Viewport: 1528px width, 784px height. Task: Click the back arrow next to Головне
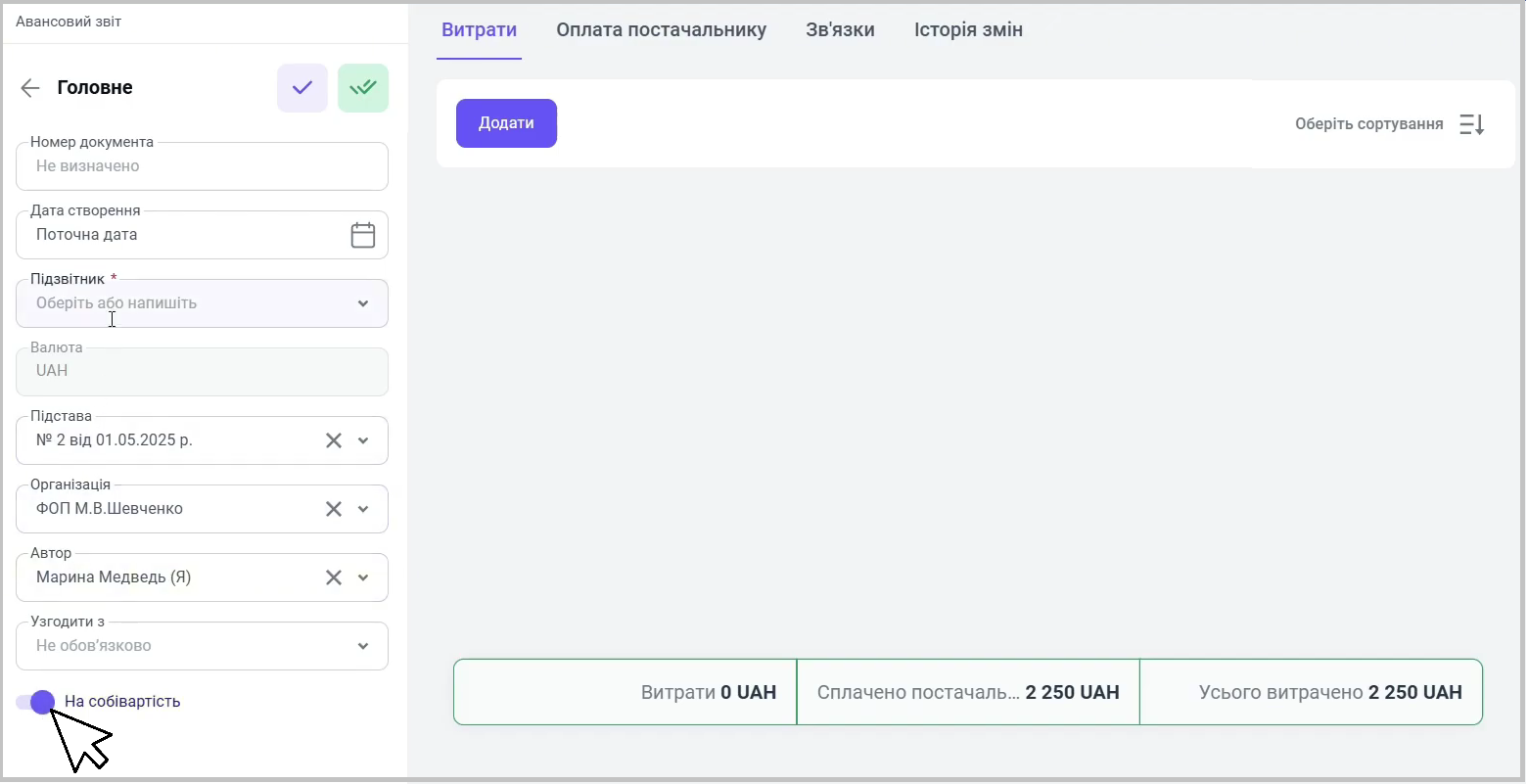pyautogui.click(x=30, y=88)
